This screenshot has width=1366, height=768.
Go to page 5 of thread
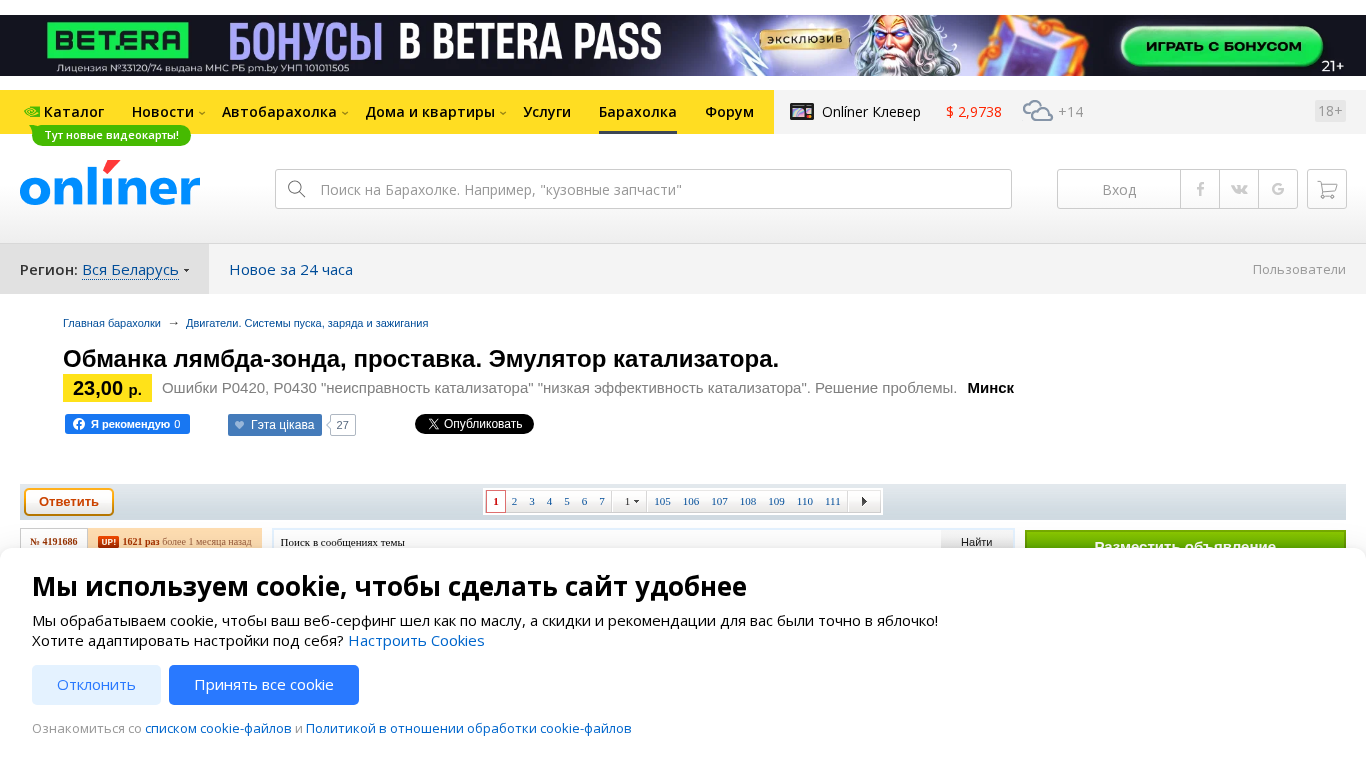pyautogui.click(x=567, y=501)
